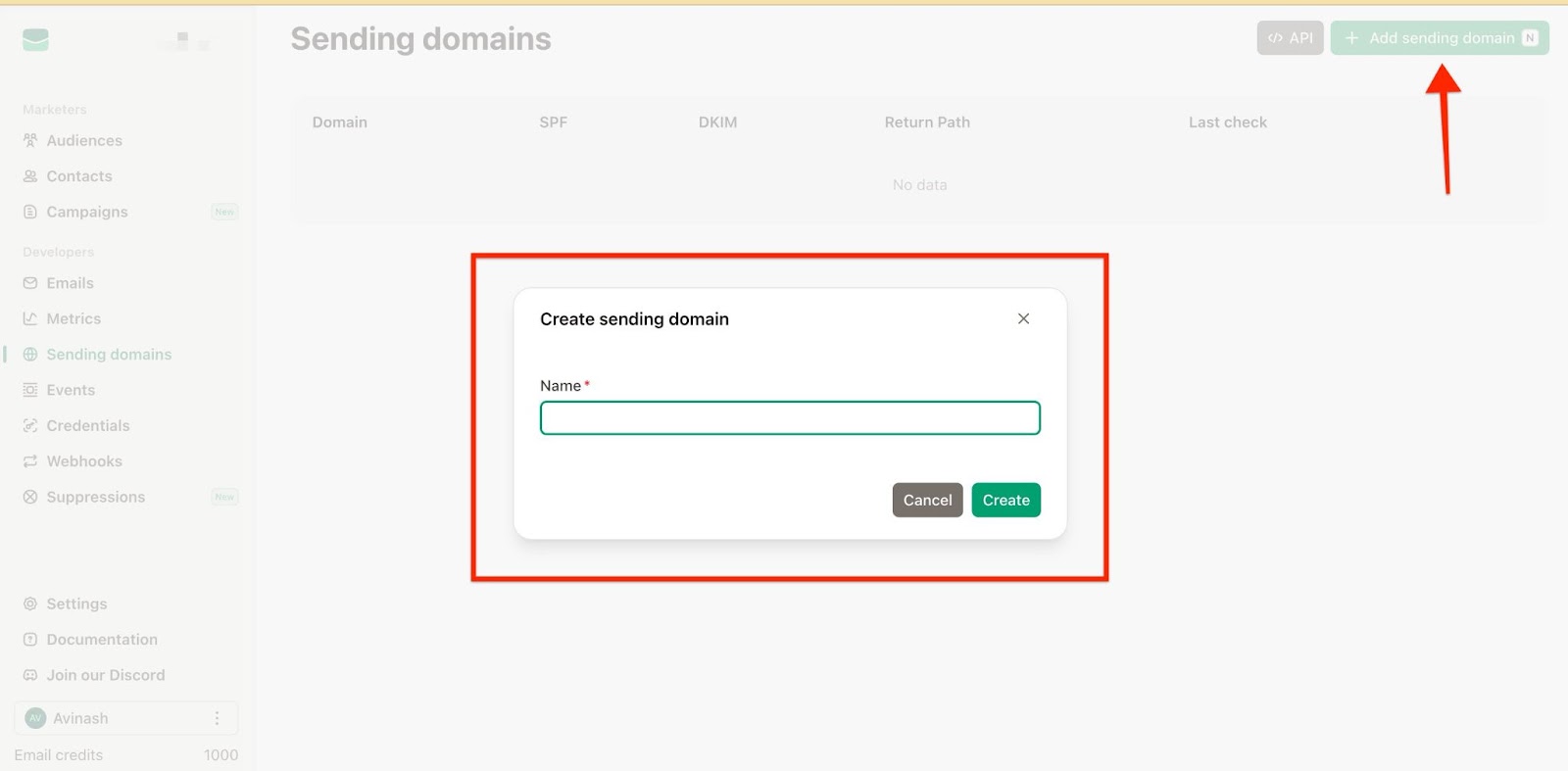Close the Create sending domain dialog

click(1023, 318)
